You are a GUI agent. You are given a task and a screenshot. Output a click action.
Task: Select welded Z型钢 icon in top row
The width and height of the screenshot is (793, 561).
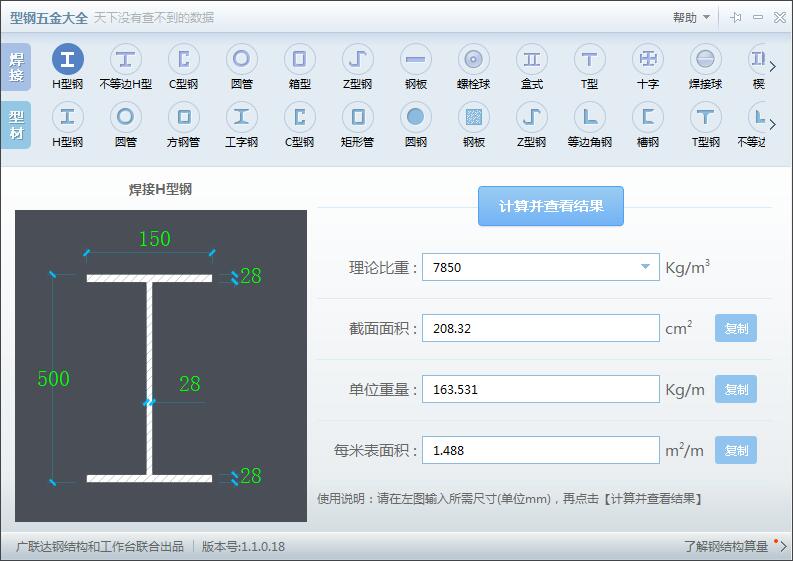coord(358,60)
